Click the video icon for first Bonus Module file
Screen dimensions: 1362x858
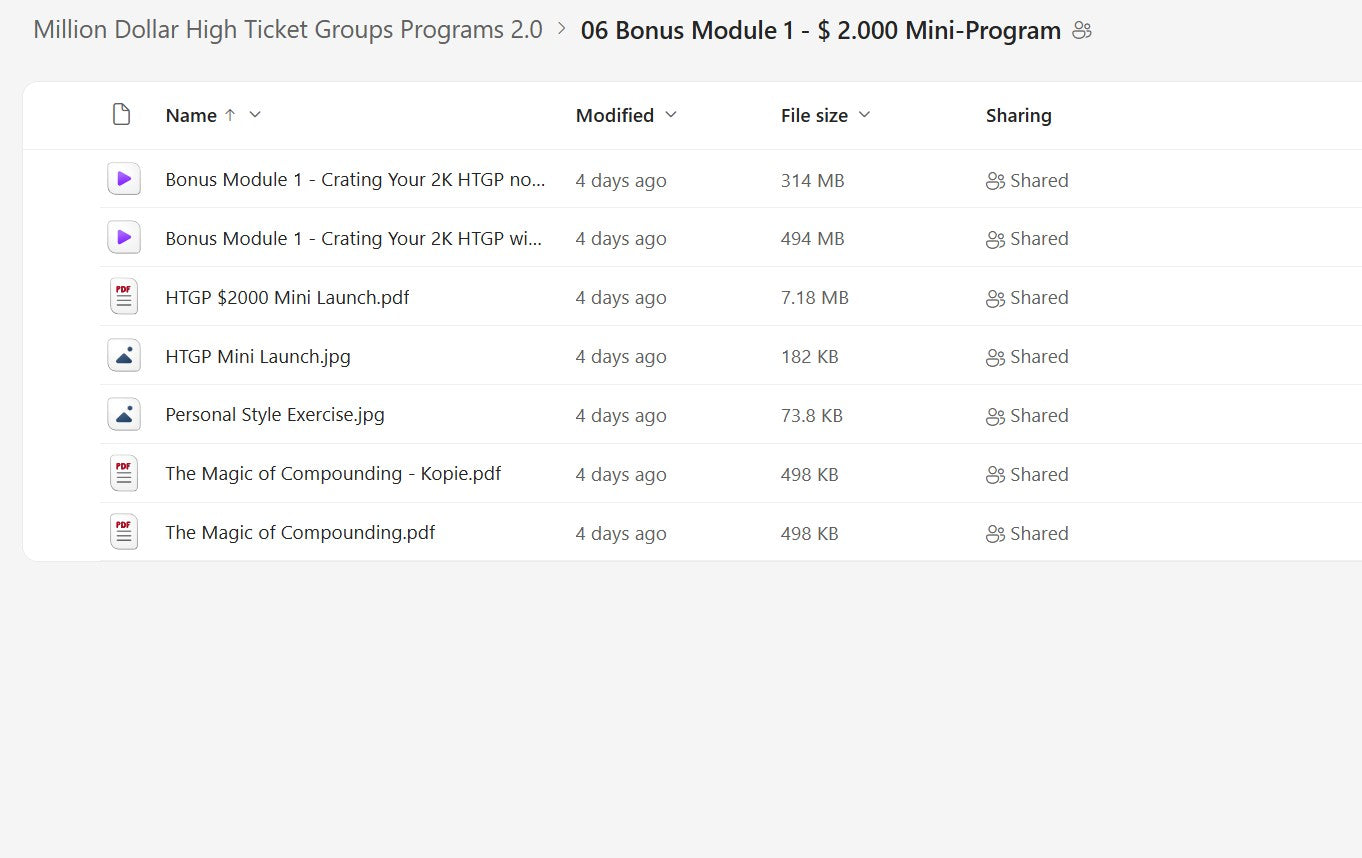(123, 179)
